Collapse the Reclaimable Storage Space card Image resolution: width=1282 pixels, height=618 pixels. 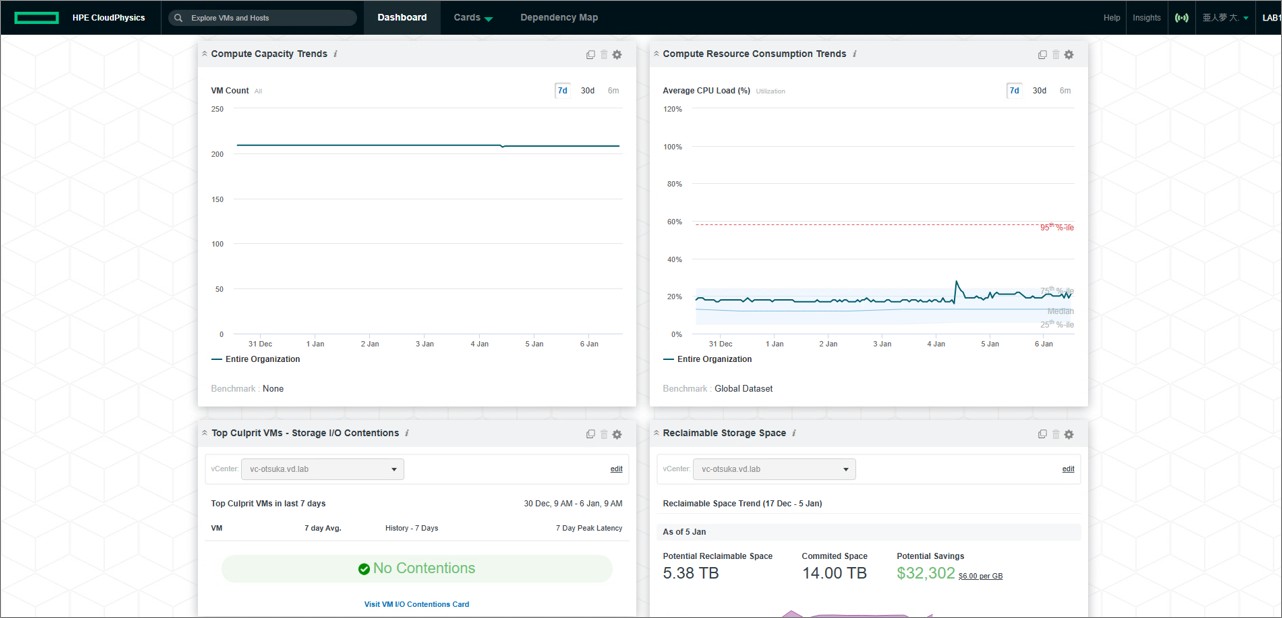click(656, 433)
